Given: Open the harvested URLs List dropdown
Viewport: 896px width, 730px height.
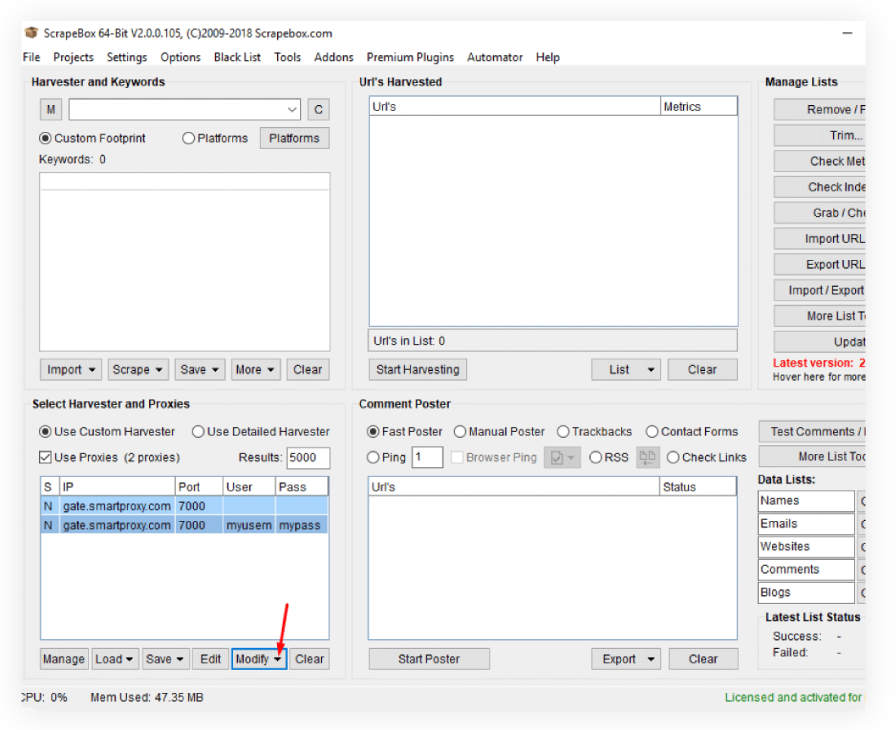Looking at the screenshot, I should (x=626, y=370).
